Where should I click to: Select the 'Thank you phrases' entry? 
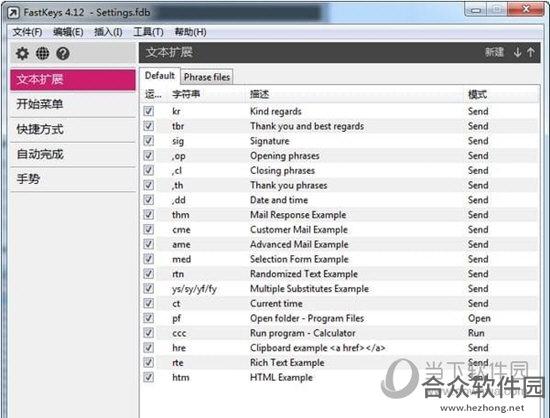[289, 185]
